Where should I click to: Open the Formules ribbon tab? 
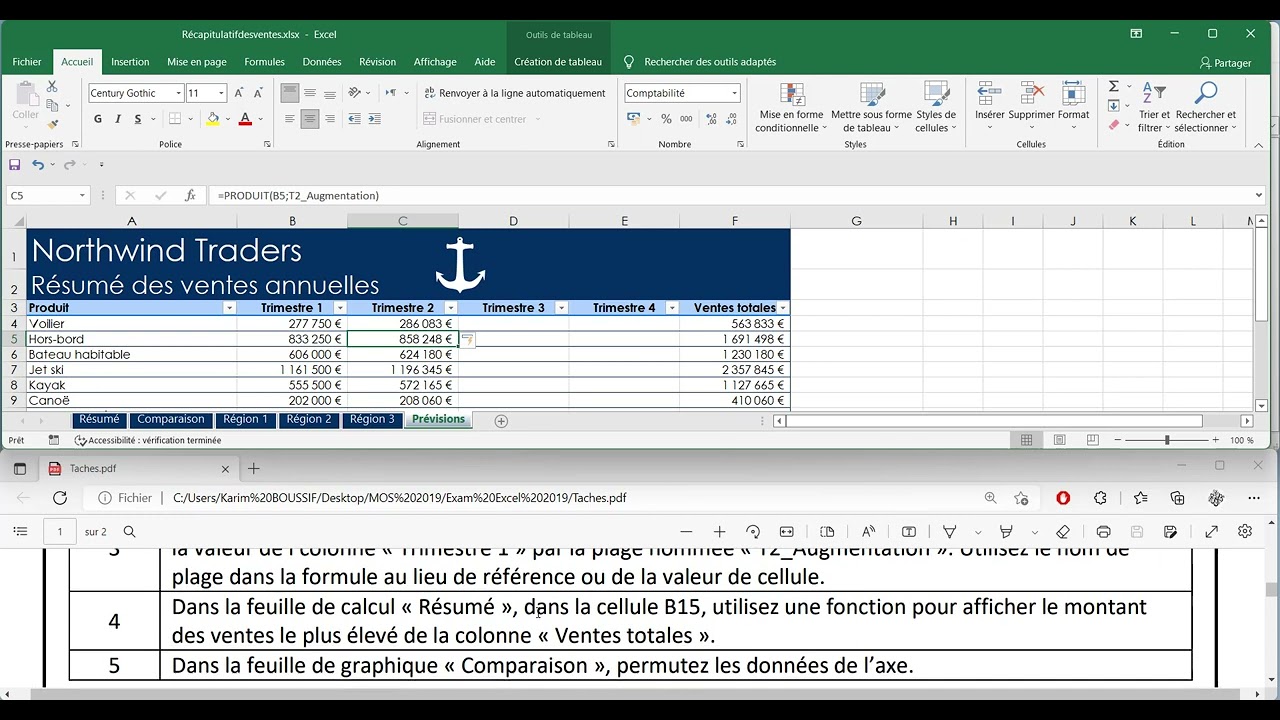(x=265, y=62)
